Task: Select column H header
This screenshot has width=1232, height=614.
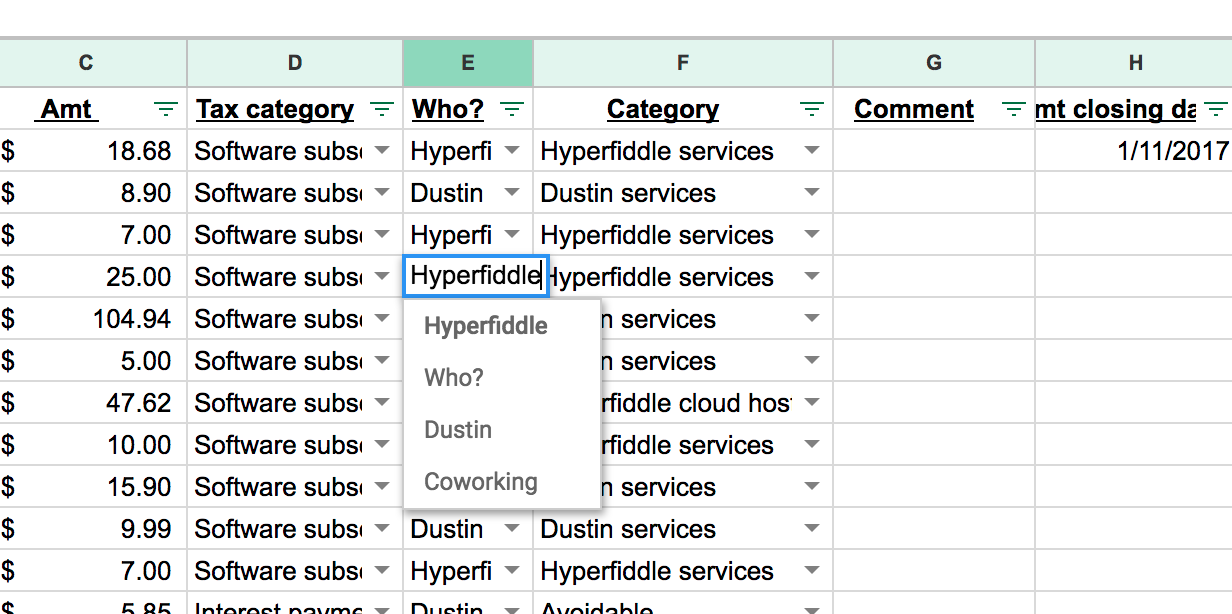Action: pos(1134,63)
